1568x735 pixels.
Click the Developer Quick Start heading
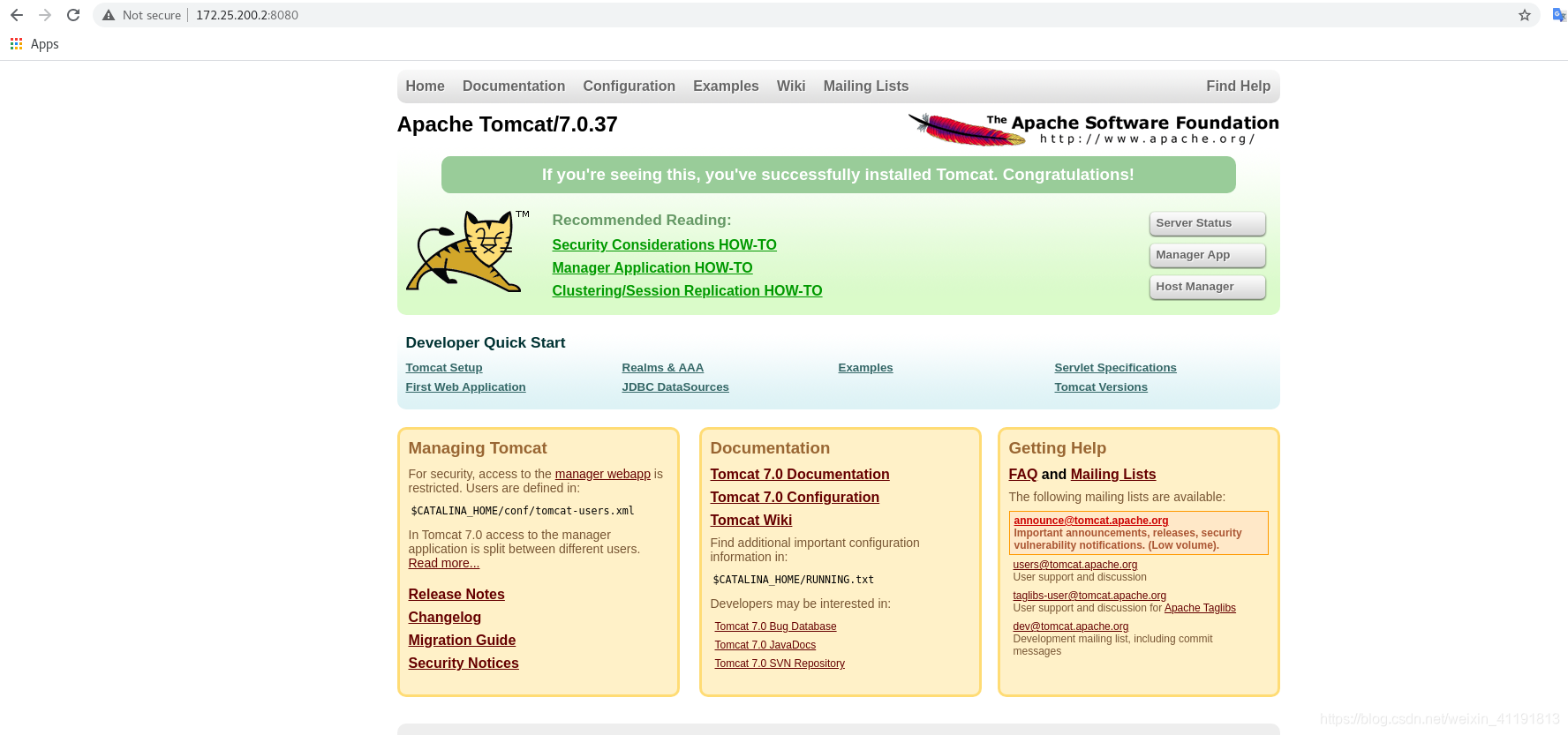tap(486, 342)
